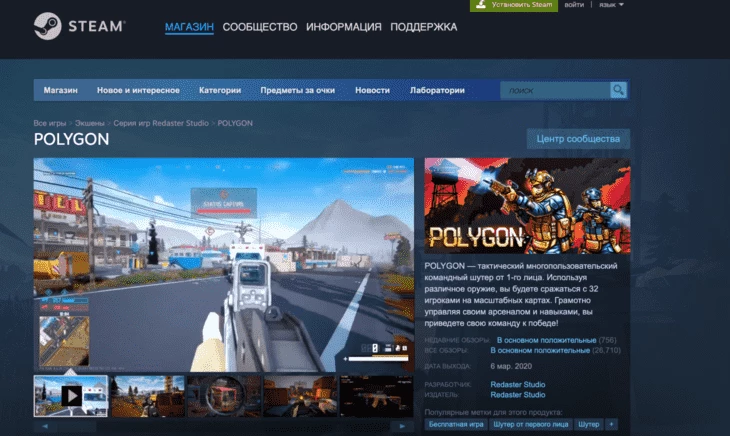730x436 pixels.
Task: Select the third thumbnail with scope view
Action: (x=224, y=396)
